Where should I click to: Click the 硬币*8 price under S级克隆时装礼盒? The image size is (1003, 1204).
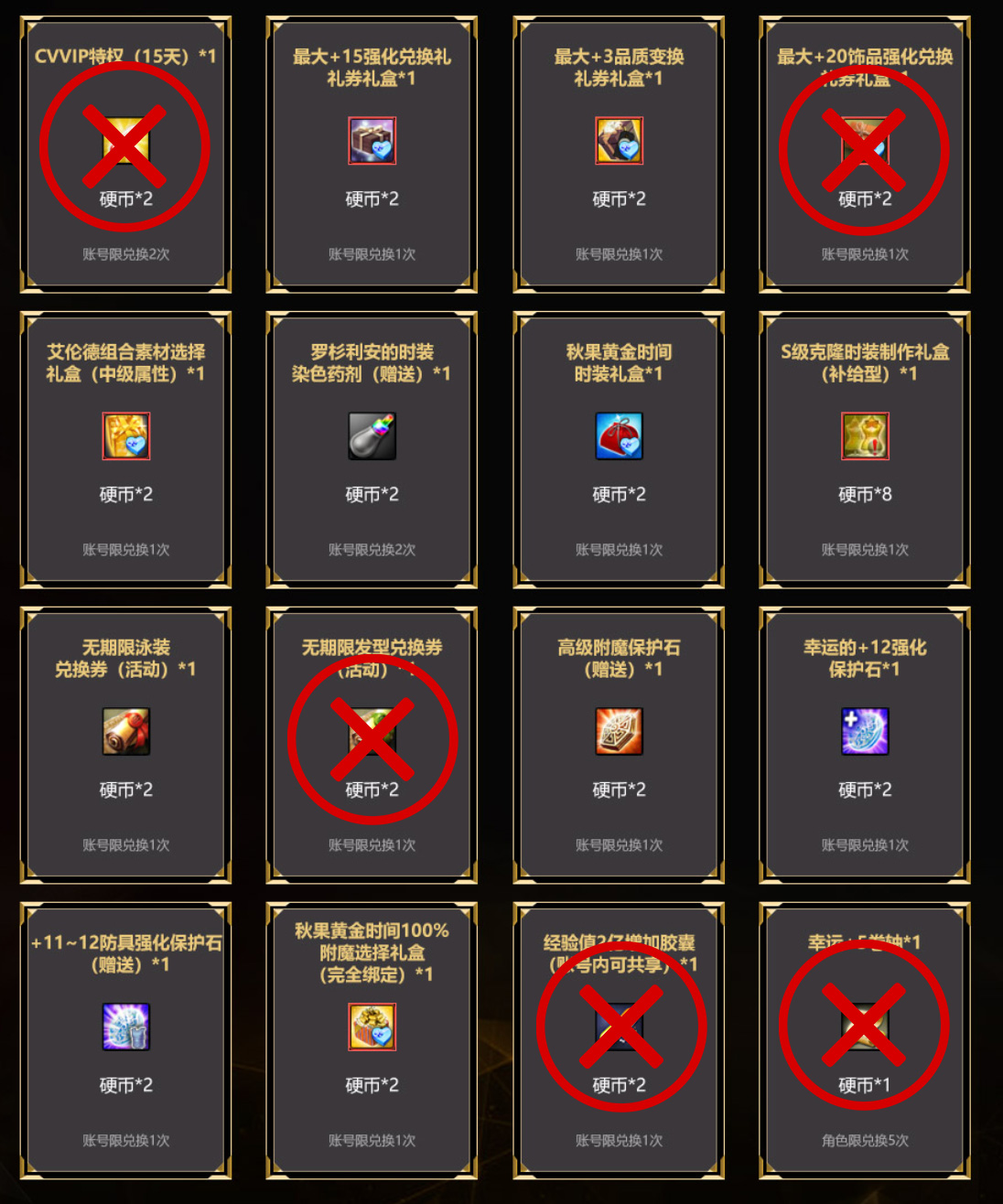(x=865, y=495)
